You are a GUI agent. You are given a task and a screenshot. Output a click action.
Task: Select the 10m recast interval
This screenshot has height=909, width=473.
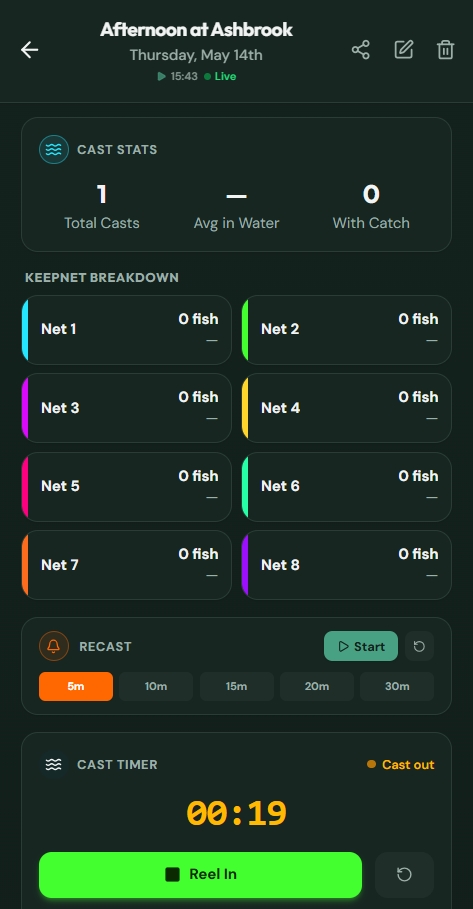point(156,686)
